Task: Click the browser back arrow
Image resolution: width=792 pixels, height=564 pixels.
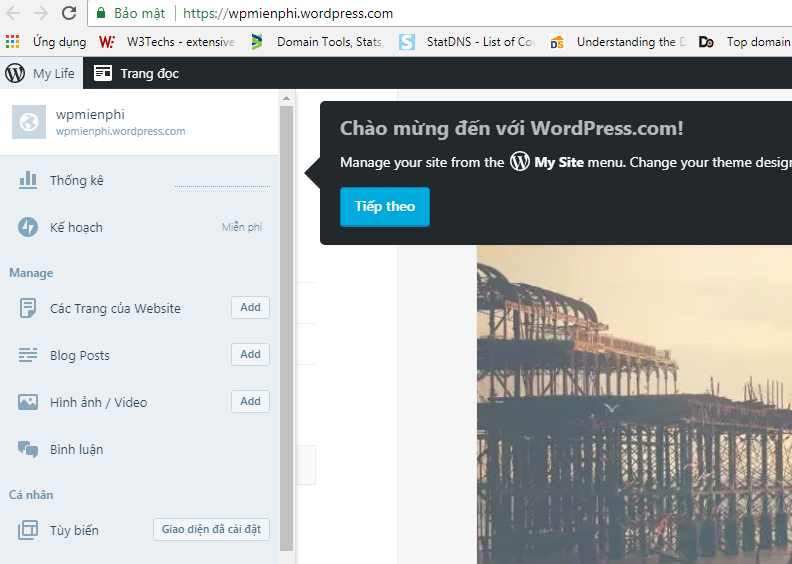Action: (x=13, y=13)
